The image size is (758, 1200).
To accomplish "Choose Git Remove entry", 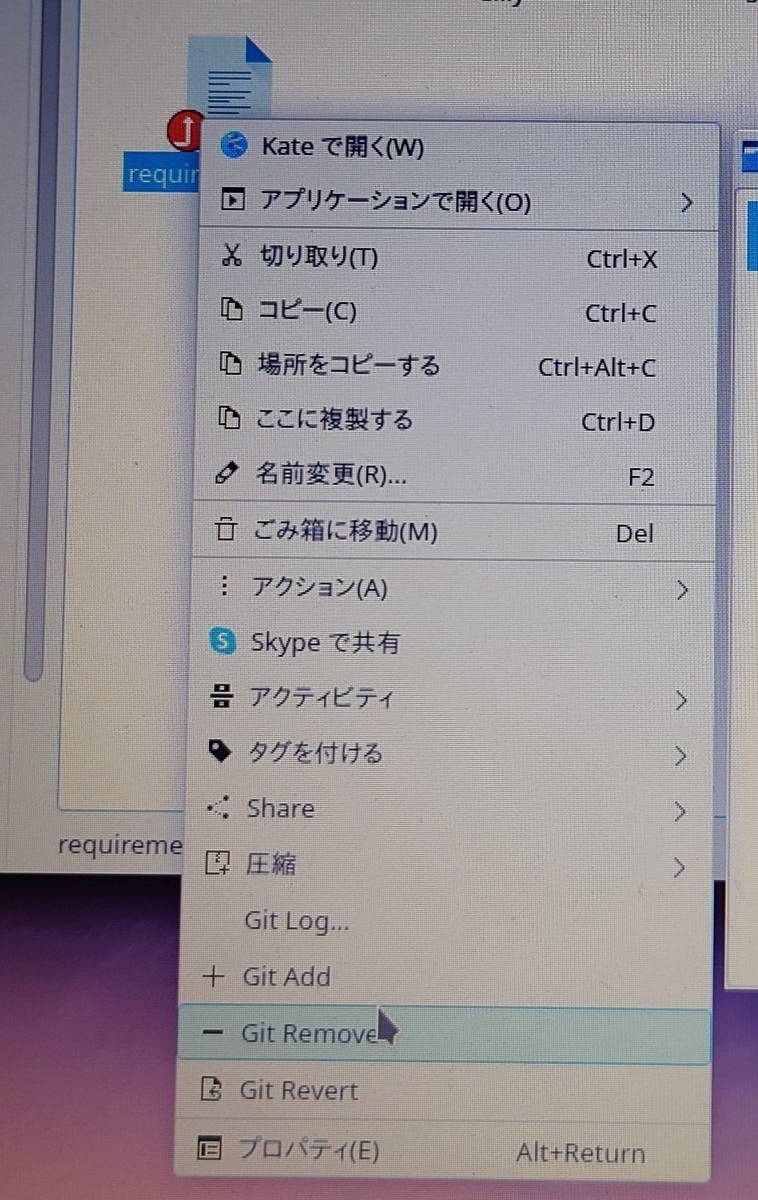I will pos(445,1035).
